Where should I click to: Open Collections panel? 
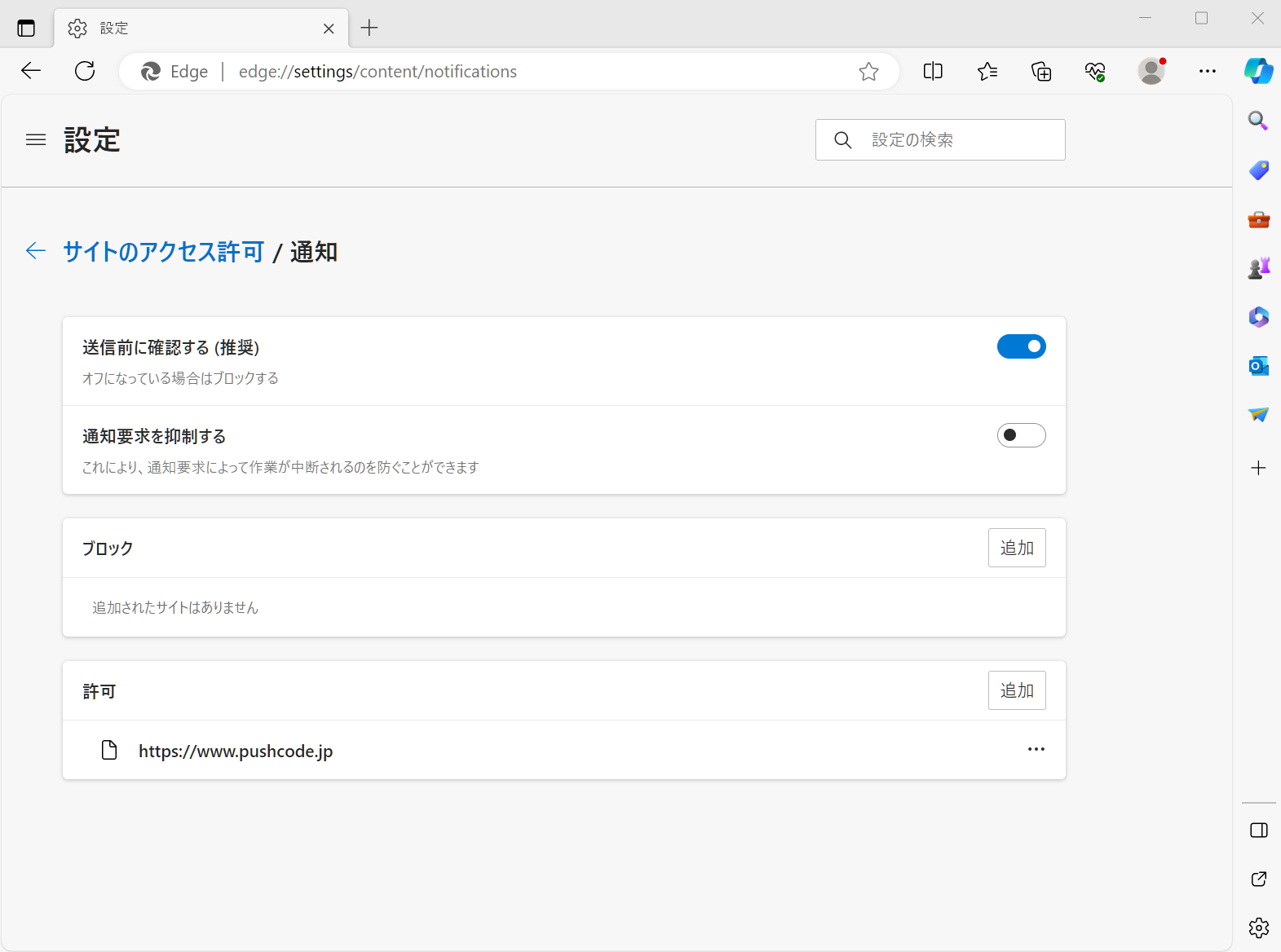click(1041, 72)
